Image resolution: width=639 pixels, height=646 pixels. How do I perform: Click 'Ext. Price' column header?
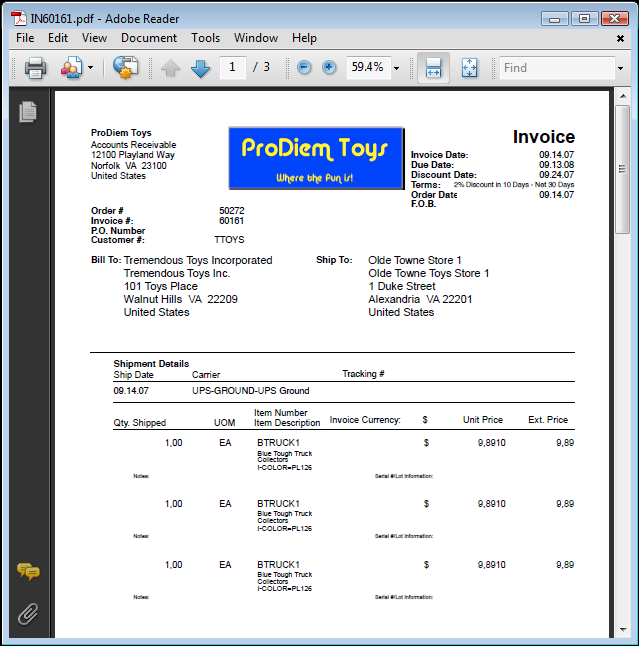[548, 420]
